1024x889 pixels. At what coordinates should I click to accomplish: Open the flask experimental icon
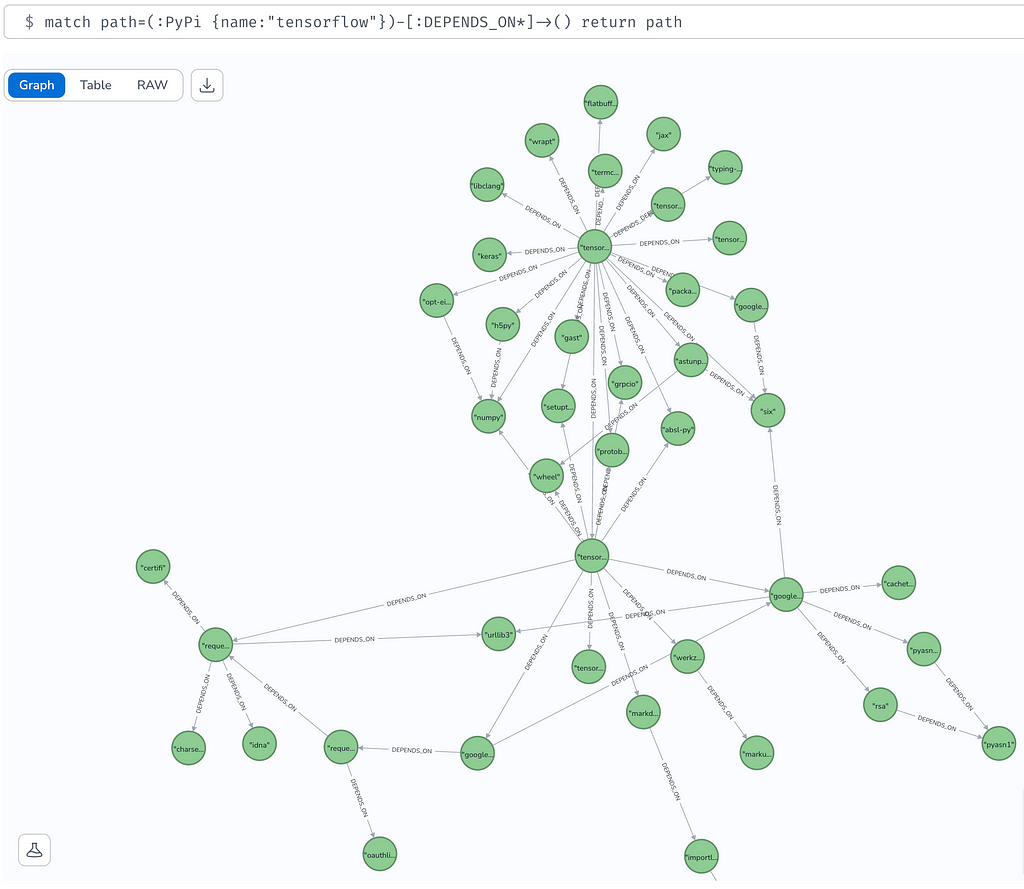tap(35, 850)
